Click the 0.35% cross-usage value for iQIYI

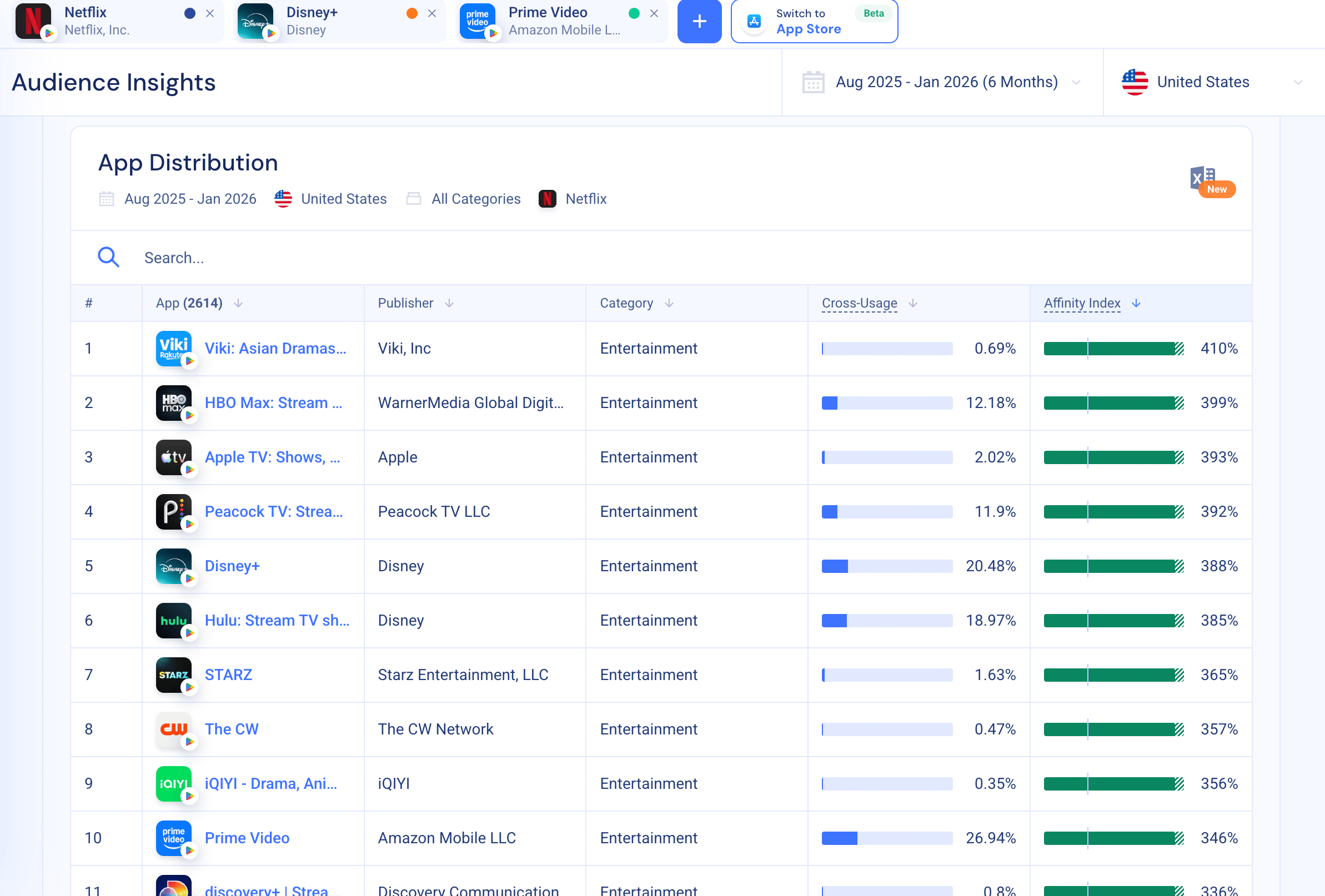coord(995,784)
